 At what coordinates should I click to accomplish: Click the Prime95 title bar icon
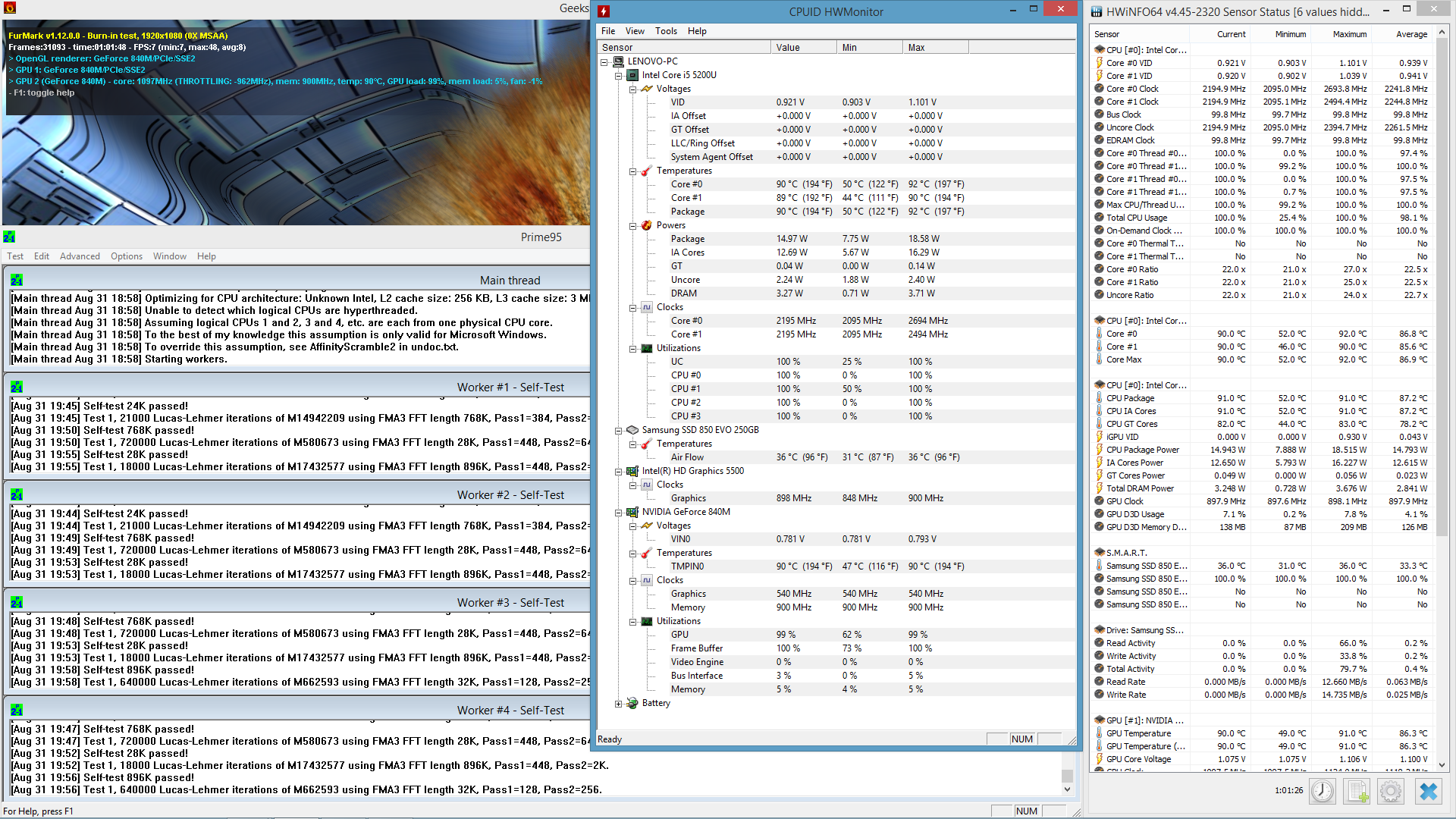(9, 237)
